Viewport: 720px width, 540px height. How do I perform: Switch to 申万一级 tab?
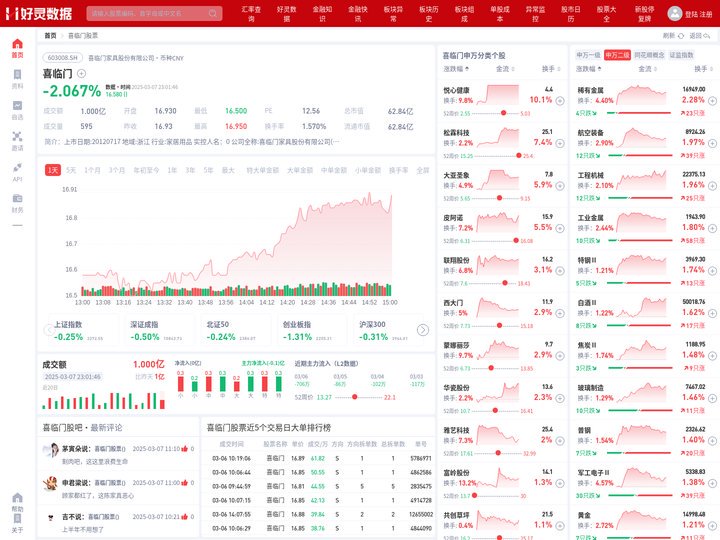588,55
